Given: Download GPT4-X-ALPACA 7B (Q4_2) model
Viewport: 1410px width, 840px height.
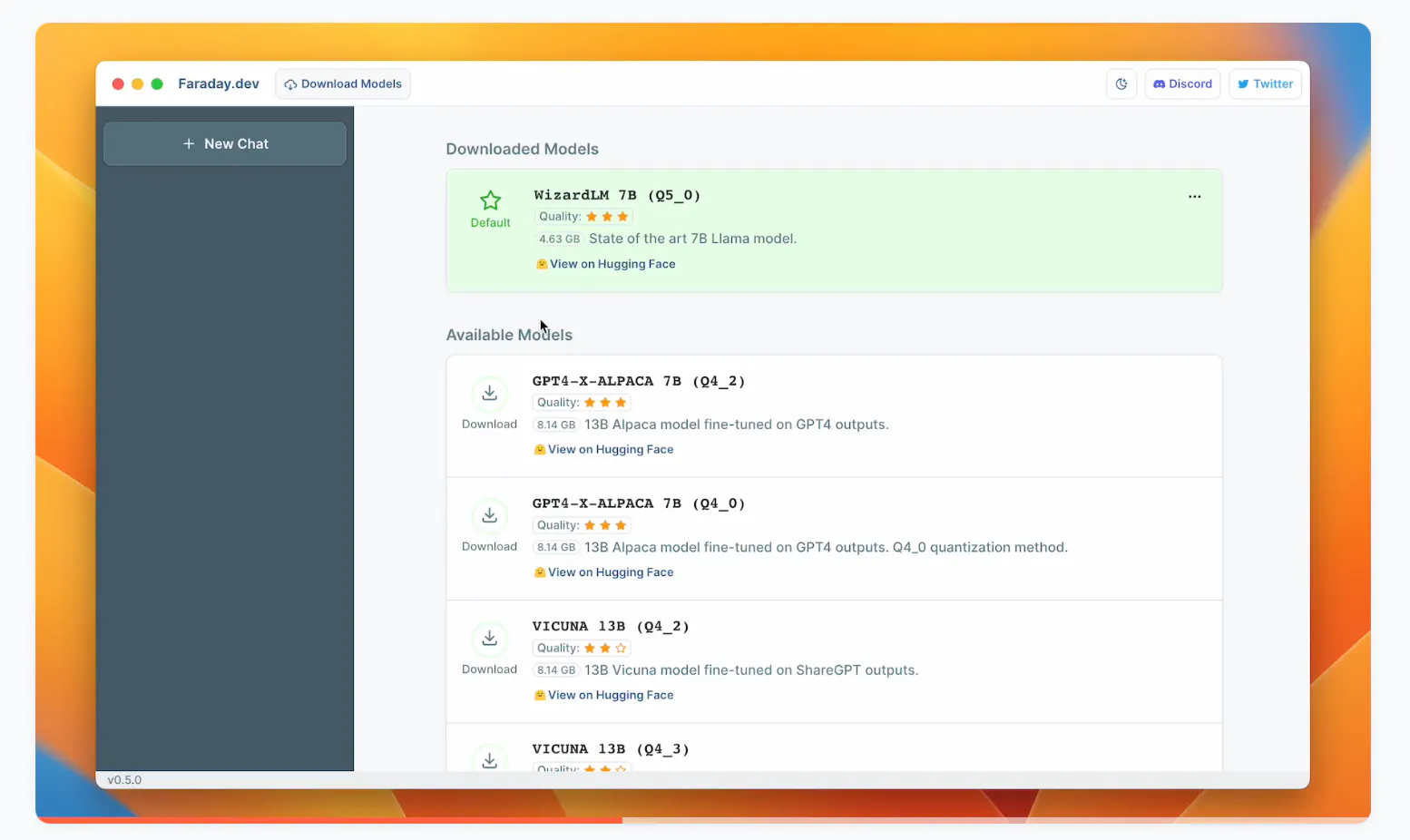Looking at the screenshot, I should [x=489, y=394].
